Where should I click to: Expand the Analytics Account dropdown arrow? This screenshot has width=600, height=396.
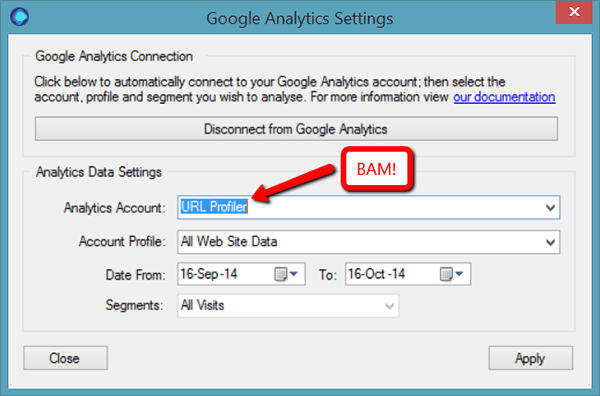pyautogui.click(x=550, y=208)
